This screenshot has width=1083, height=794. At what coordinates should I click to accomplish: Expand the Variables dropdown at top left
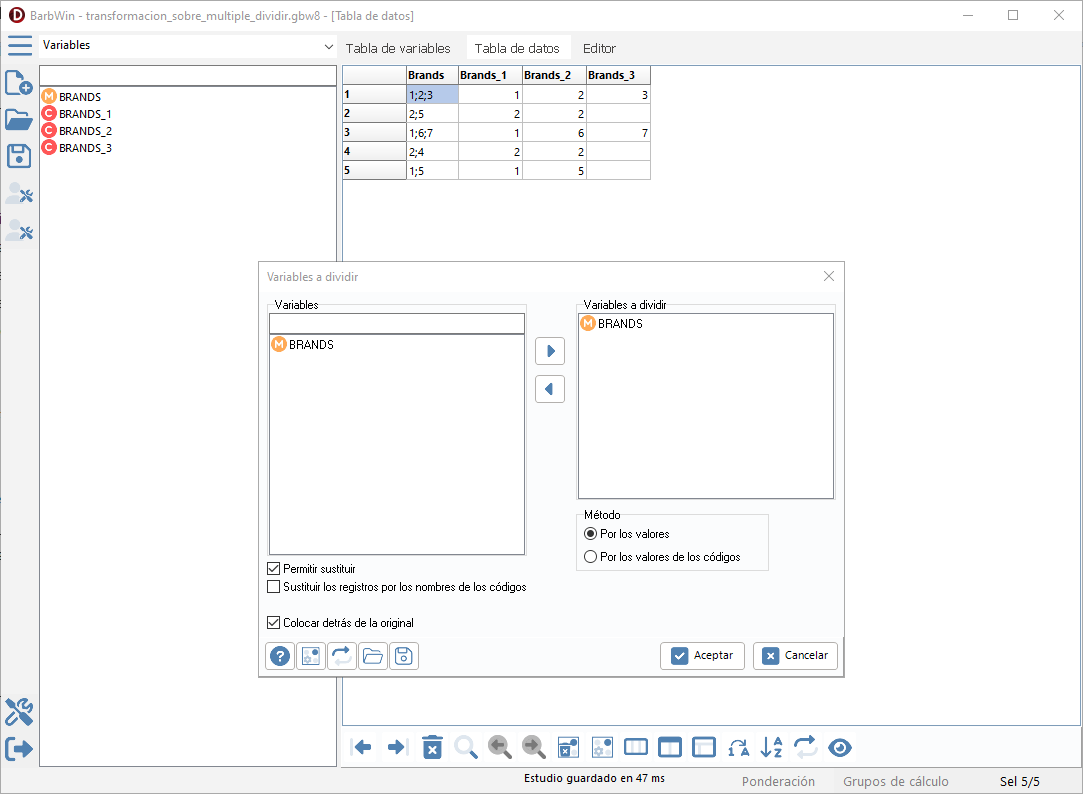click(329, 46)
